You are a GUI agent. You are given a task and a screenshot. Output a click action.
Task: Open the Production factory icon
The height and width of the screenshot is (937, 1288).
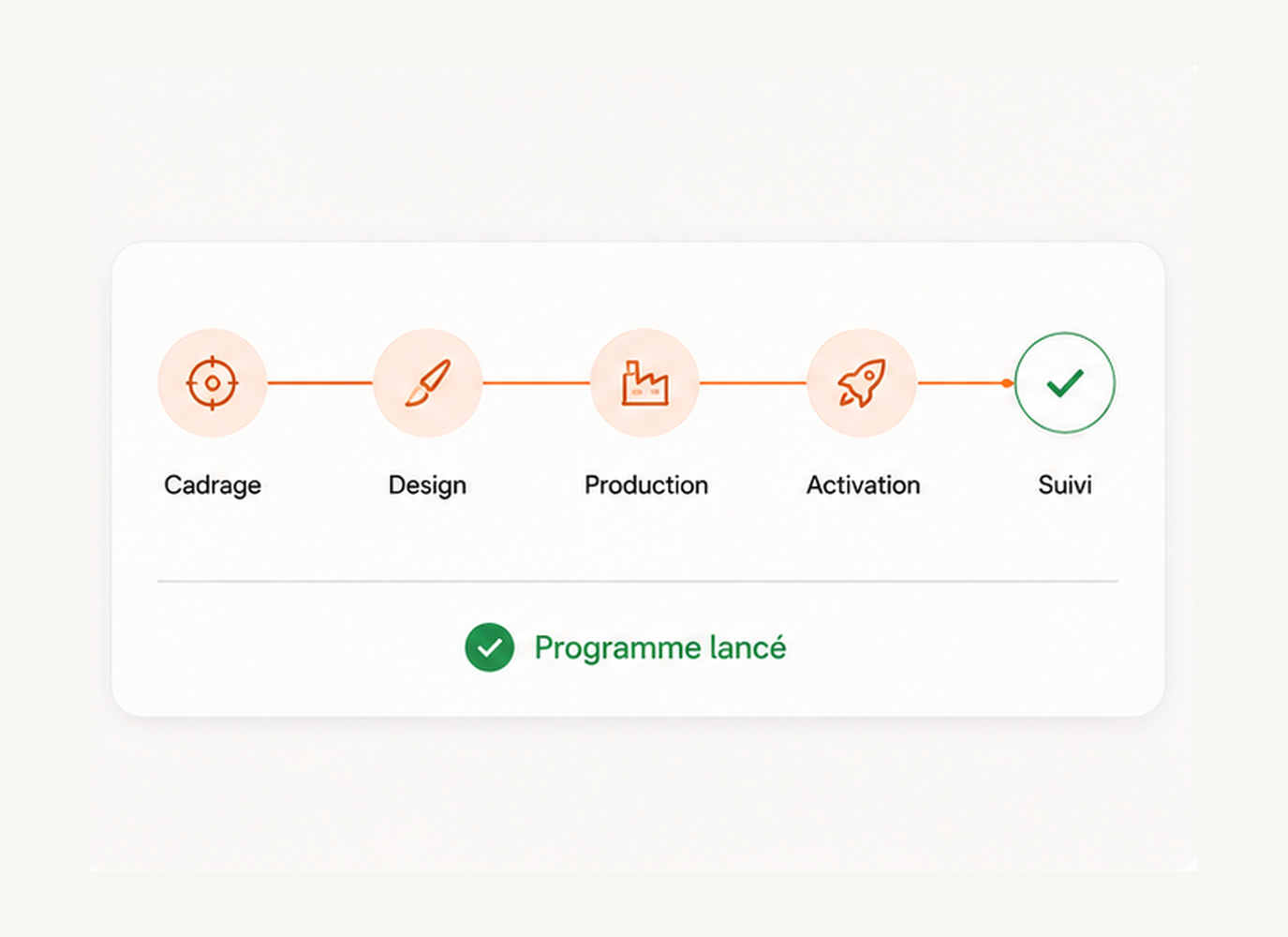point(644,383)
